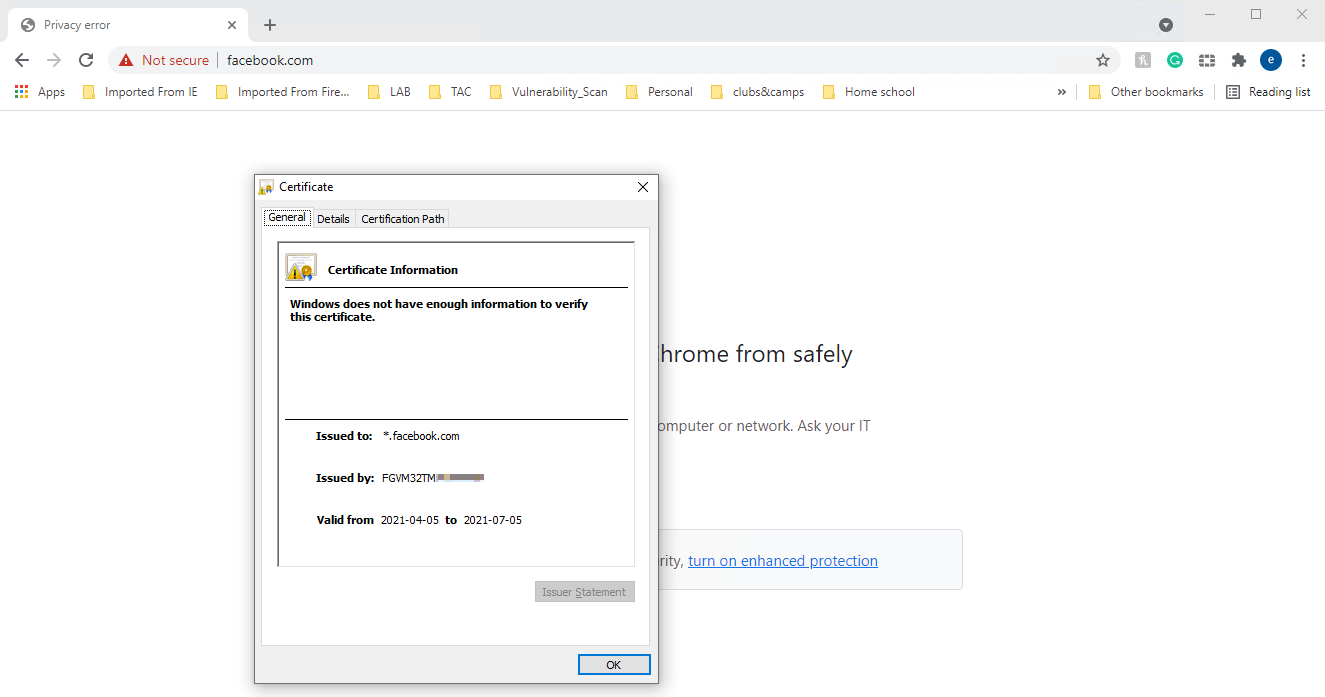Open the Google Apps launcher grid
The height and width of the screenshot is (697, 1325).
(21, 91)
